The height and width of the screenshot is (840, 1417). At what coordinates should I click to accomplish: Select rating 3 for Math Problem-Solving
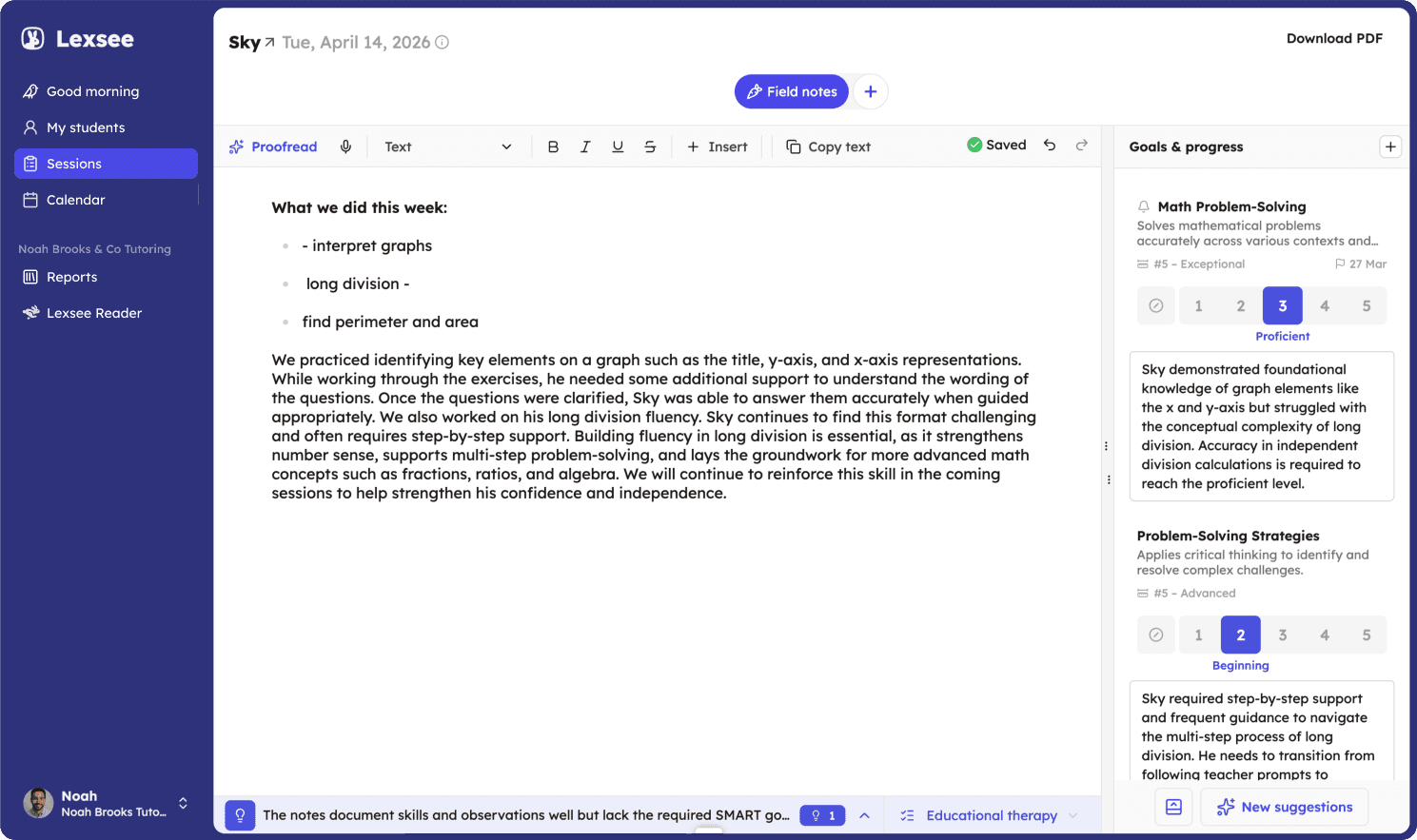(x=1282, y=305)
